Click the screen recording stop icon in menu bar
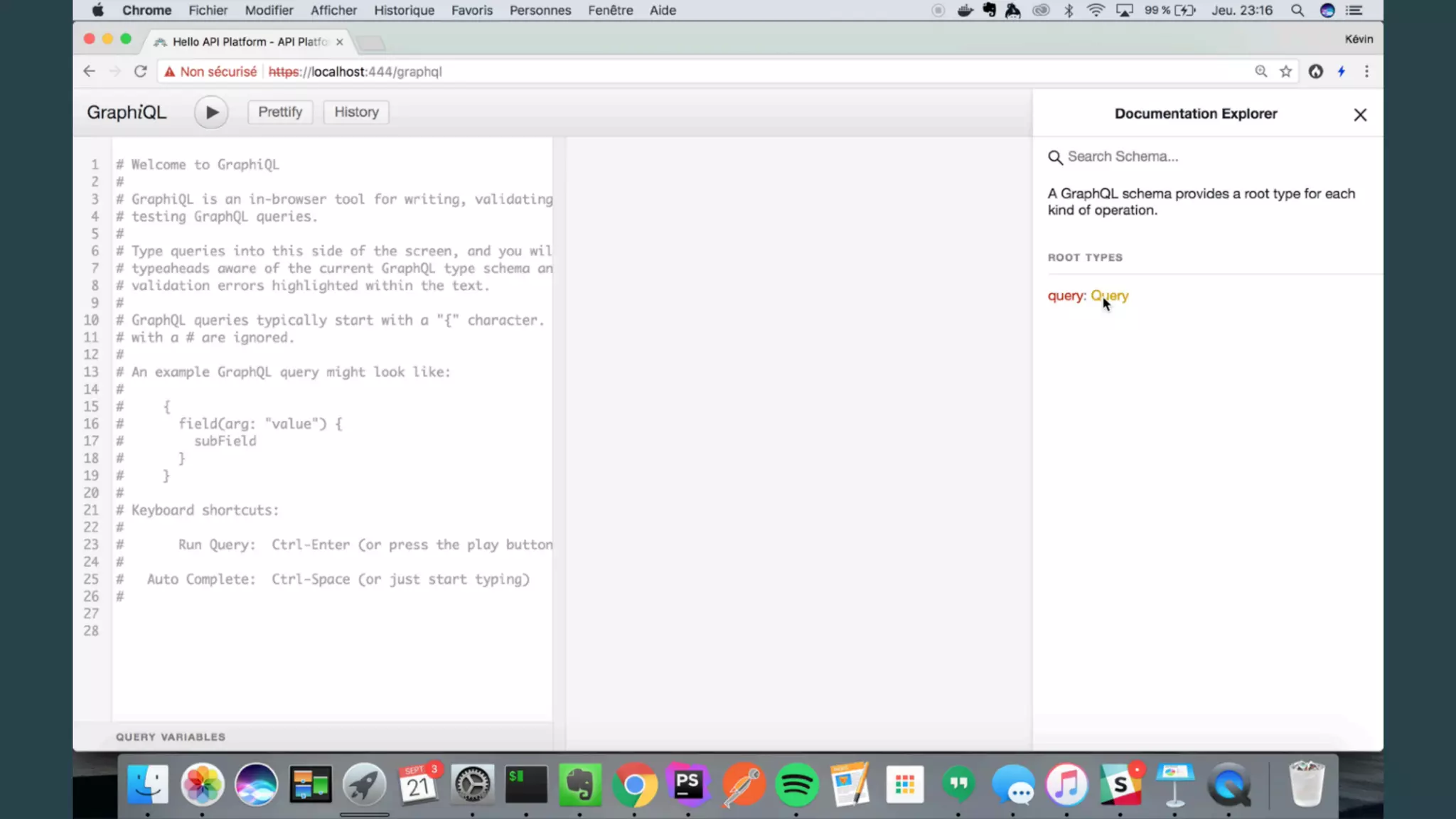This screenshot has height=819, width=1456. (x=938, y=10)
